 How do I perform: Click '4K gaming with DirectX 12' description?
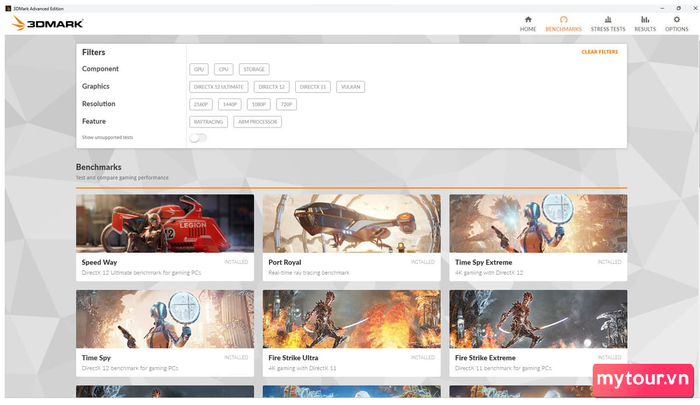[489, 272]
